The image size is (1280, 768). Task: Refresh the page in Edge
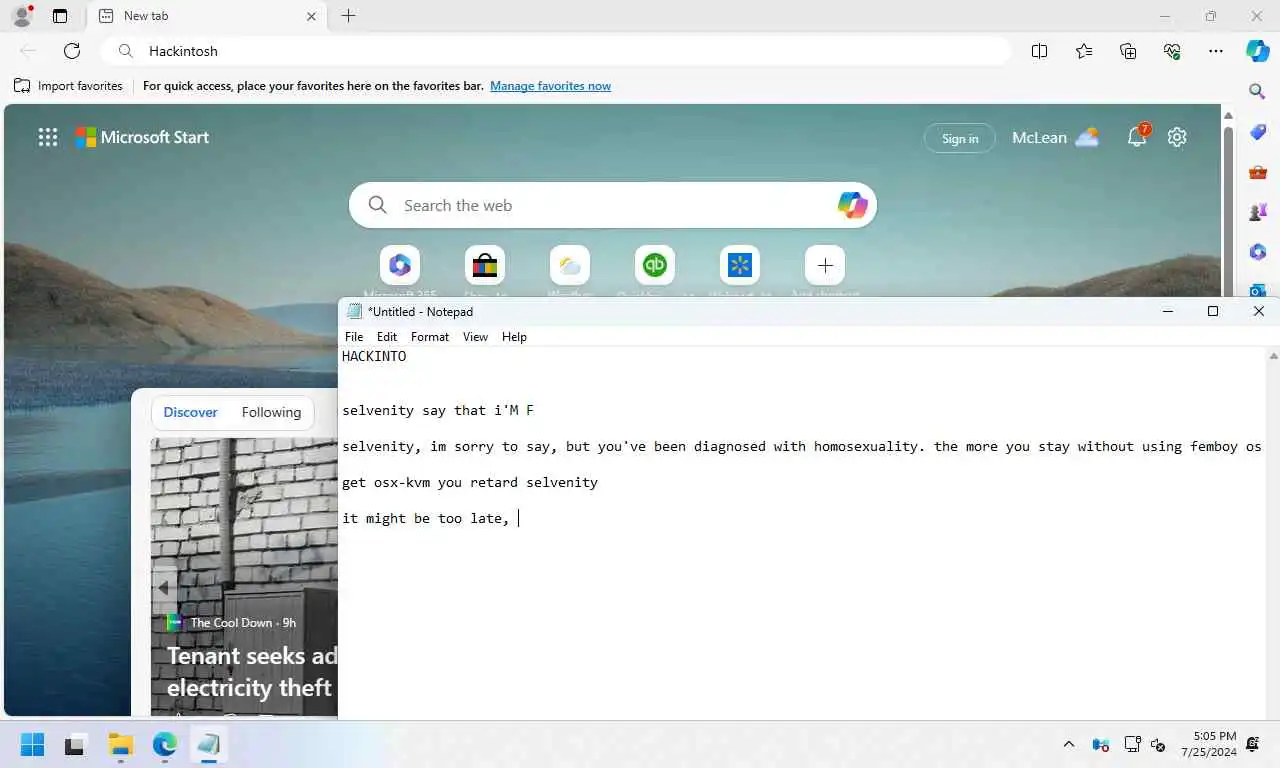(x=72, y=51)
